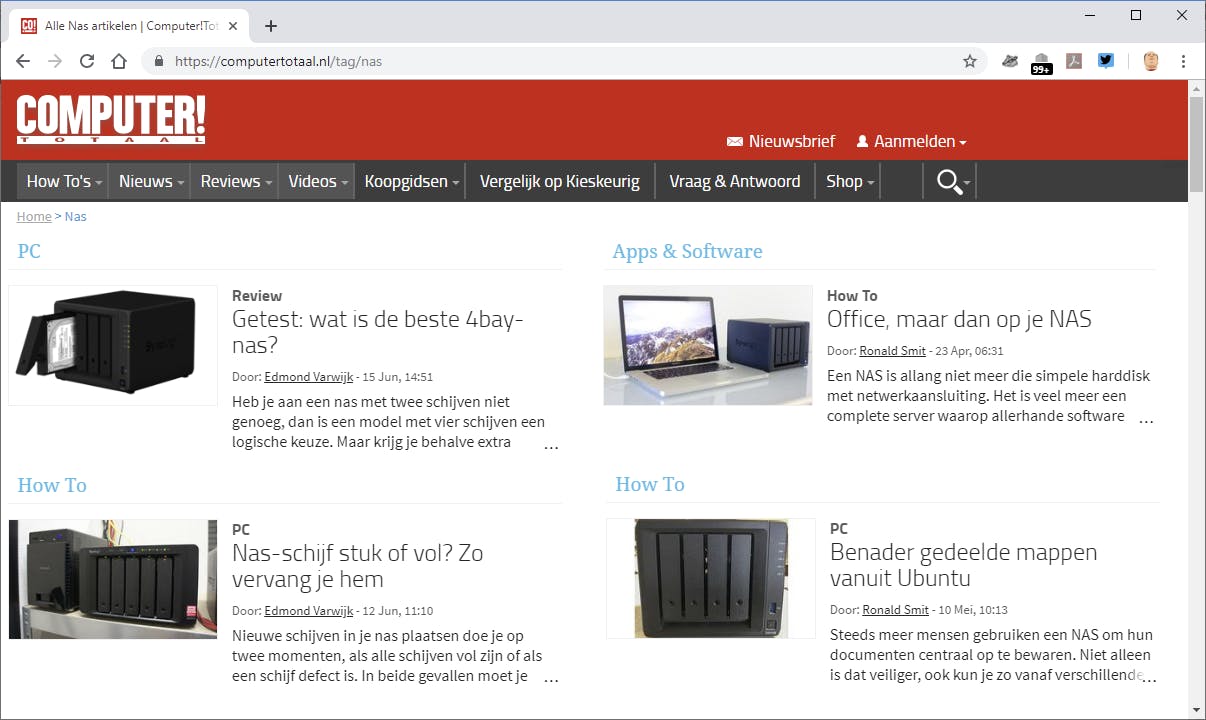
Task: Click author Edmond Varwijk on Nas-schijf article
Action: [308, 611]
